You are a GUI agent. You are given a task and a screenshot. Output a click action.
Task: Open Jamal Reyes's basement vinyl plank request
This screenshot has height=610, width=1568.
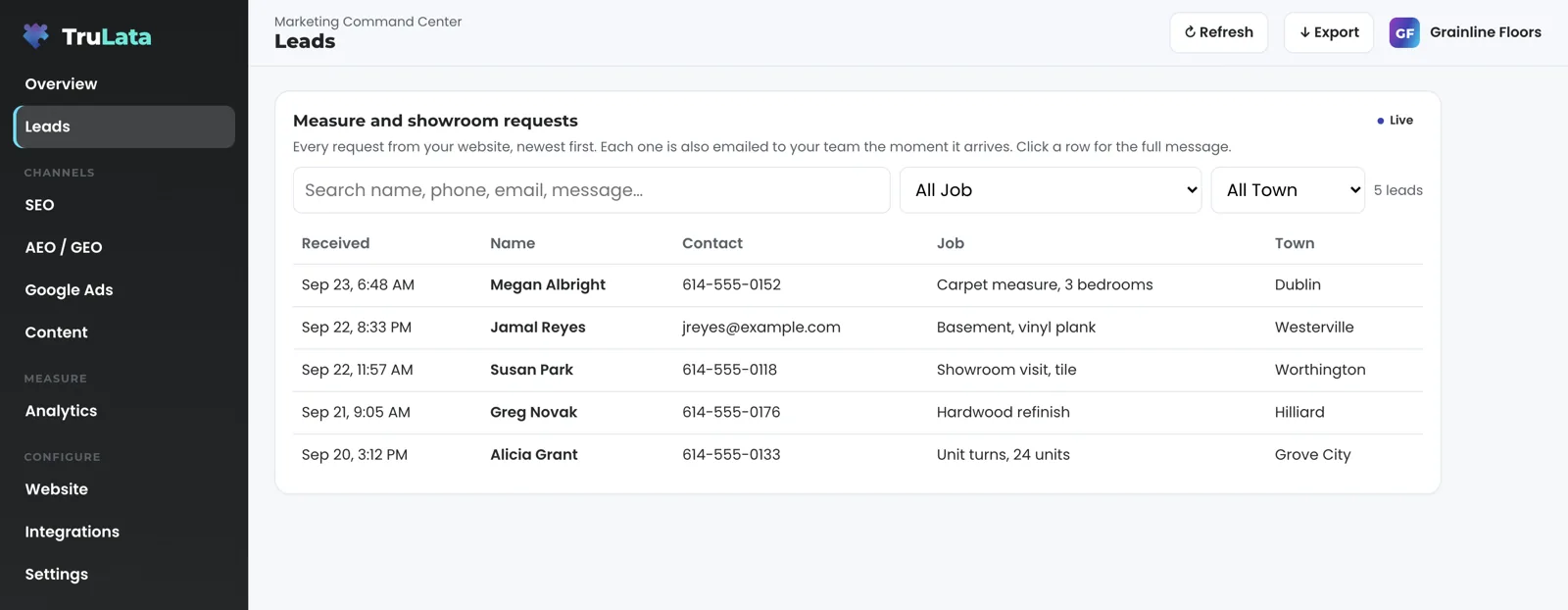pos(857,328)
